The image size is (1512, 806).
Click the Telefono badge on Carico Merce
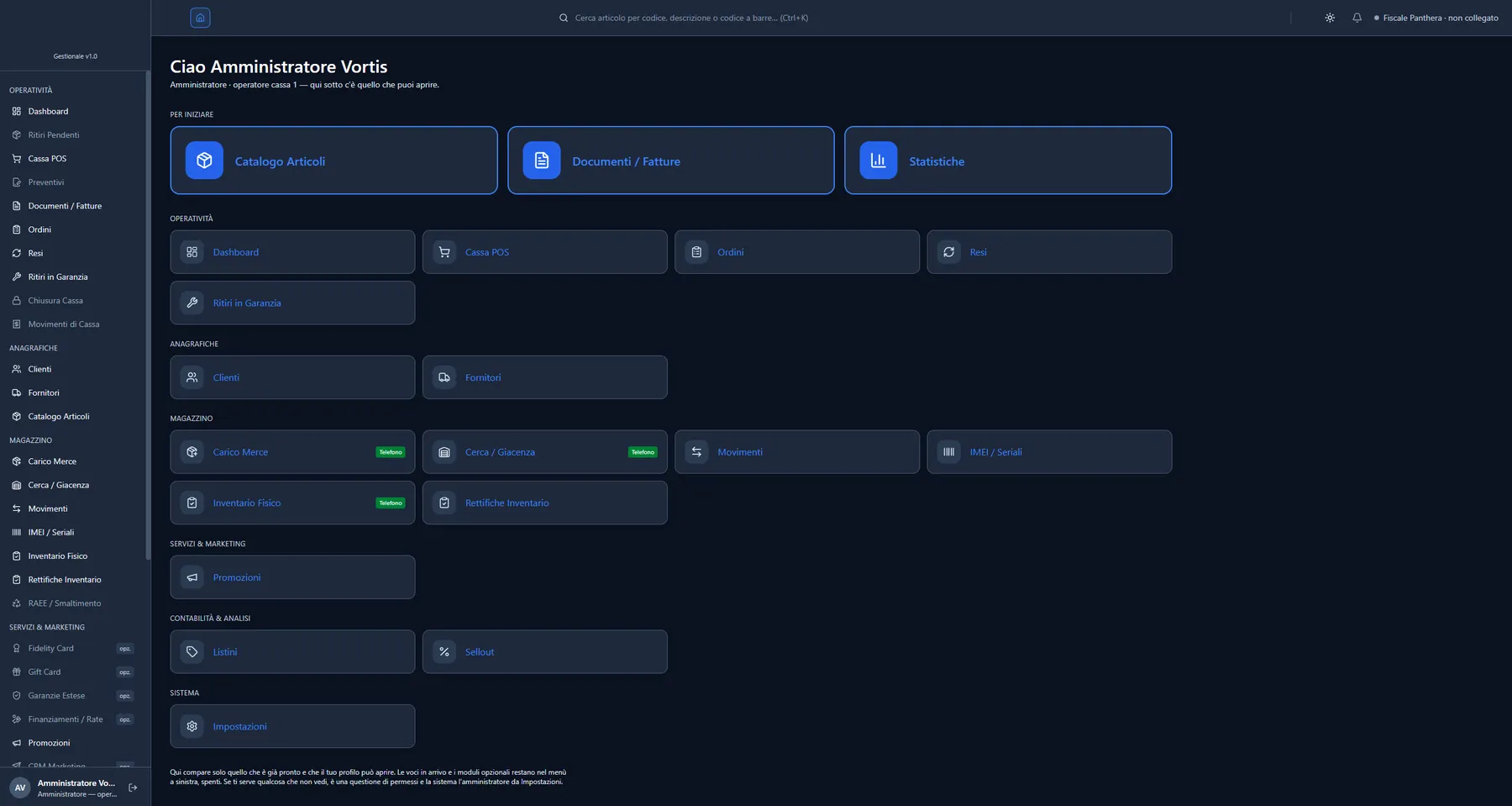pos(391,452)
